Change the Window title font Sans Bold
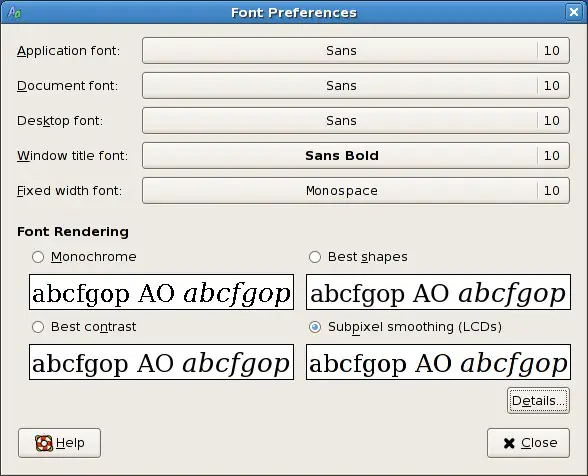Image resolution: width=588 pixels, height=476 pixels. tap(356, 155)
